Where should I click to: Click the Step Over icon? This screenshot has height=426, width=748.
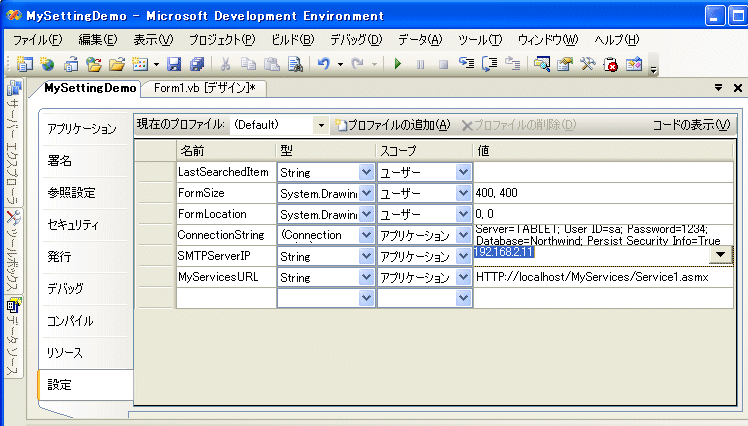489,64
